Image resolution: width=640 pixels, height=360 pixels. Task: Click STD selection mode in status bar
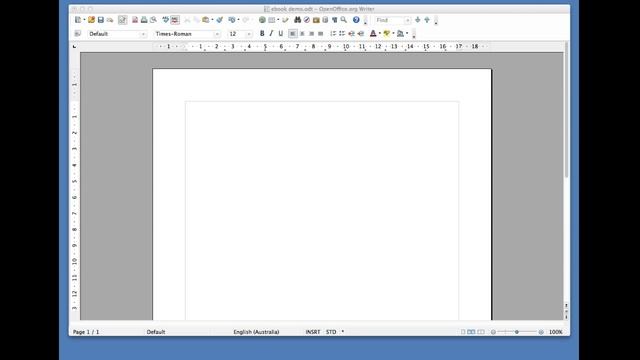331,332
